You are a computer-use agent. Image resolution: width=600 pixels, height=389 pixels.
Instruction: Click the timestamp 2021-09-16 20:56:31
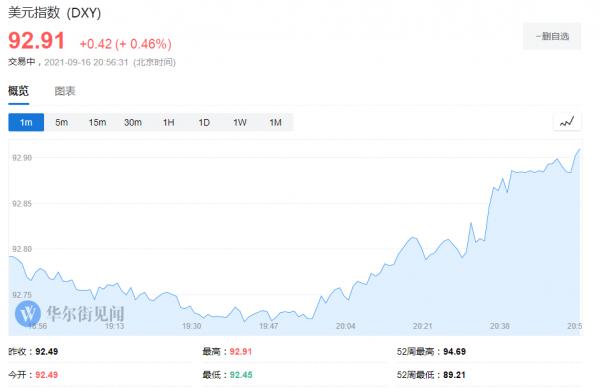pyautogui.click(x=86, y=62)
